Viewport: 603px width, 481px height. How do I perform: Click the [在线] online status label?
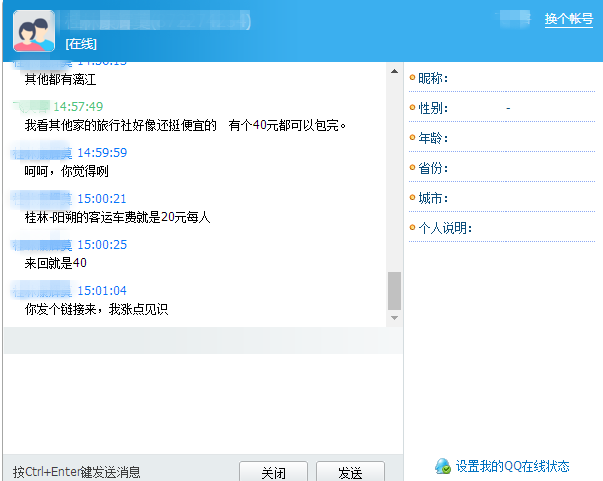[x=81, y=44]
